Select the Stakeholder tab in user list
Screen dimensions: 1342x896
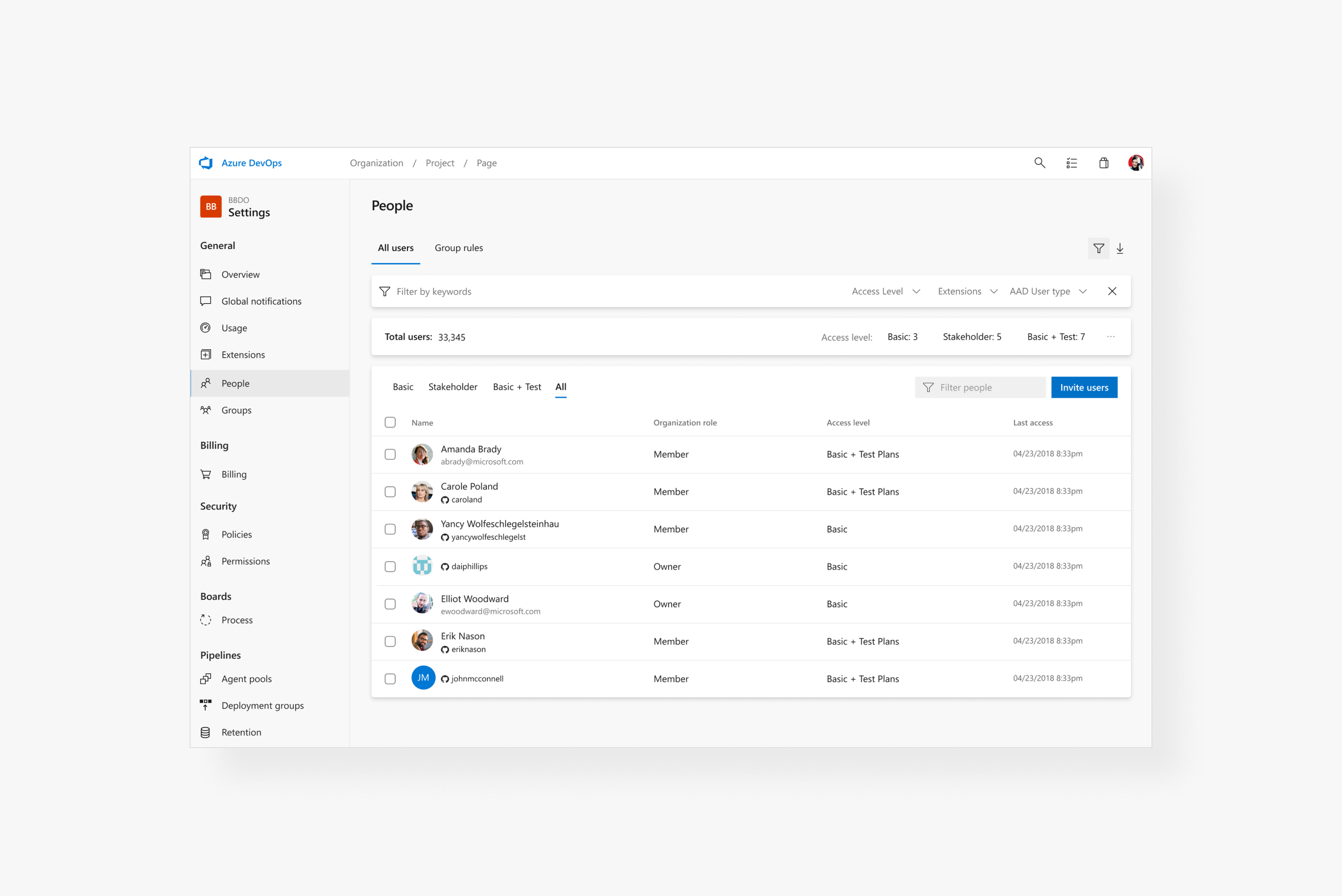pyautogui.click(x=453, y=387)
